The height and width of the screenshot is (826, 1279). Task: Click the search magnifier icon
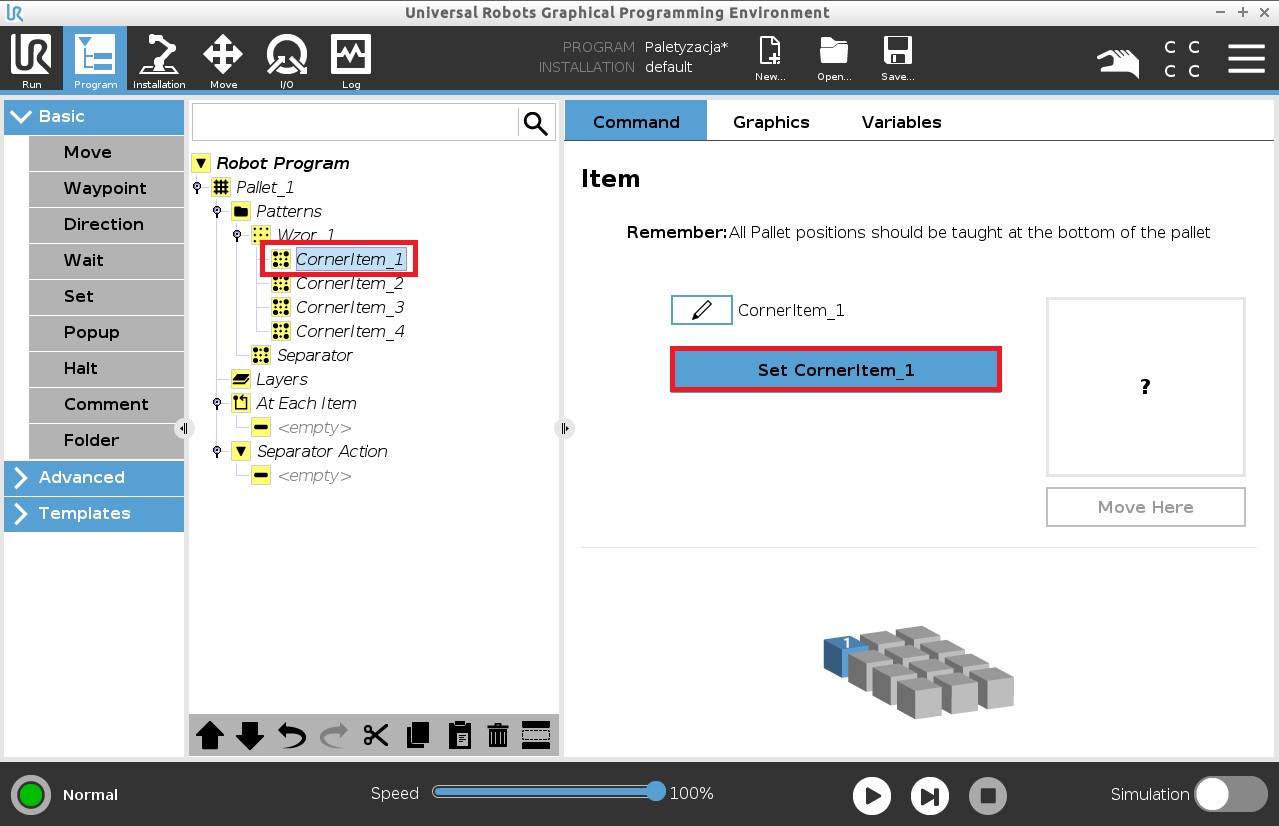(x=536, y=123)
